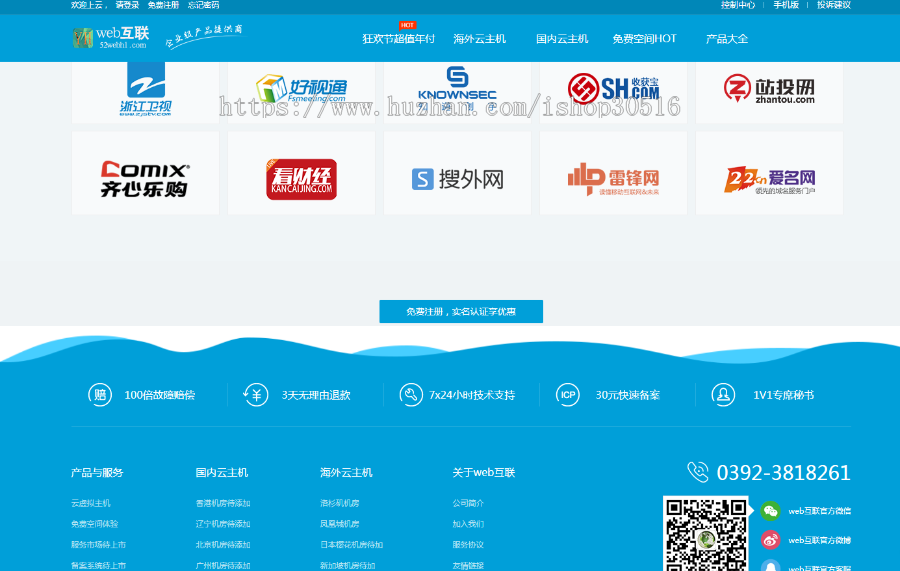
Task: Open 投诉建议 link
Action: pos(833,5)
